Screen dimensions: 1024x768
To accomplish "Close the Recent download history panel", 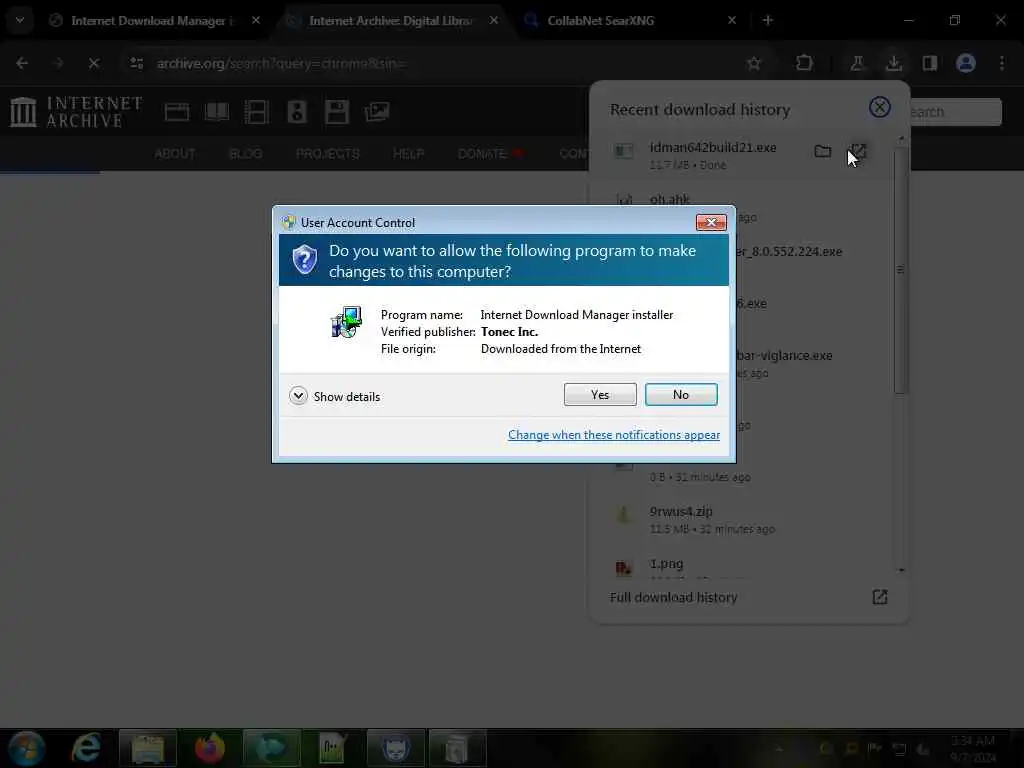I will 879,107.
